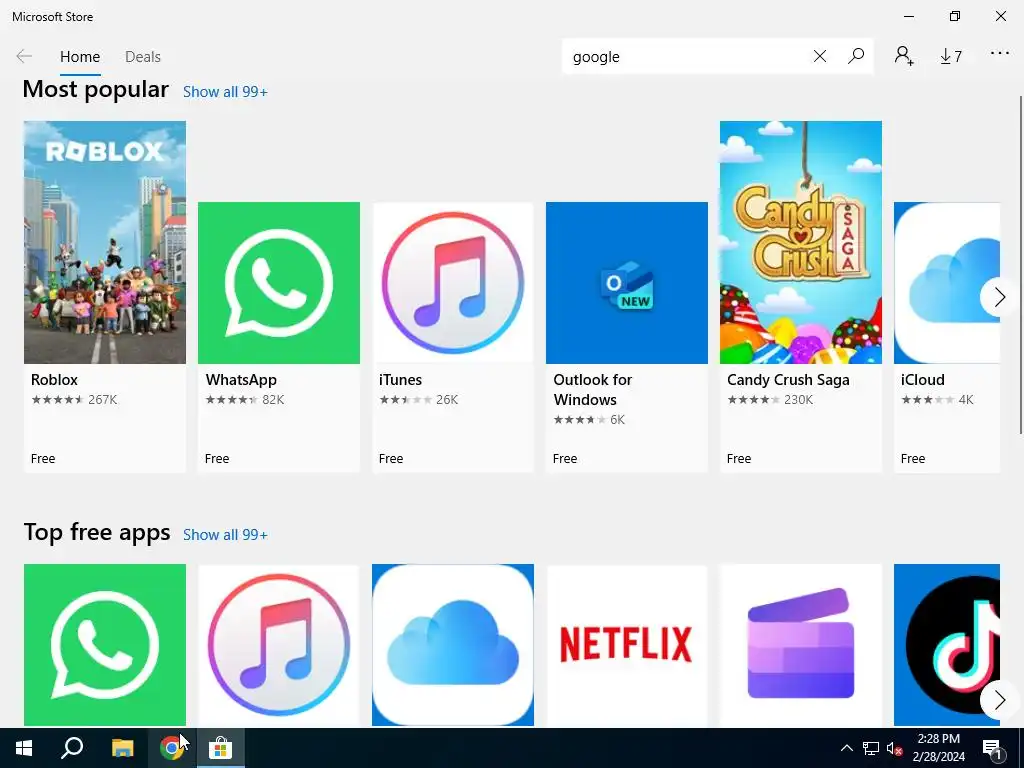The height and width of the screenshot is (768, 1024).
Task: Switch to the Home tab
Action: tap(80, 57)
